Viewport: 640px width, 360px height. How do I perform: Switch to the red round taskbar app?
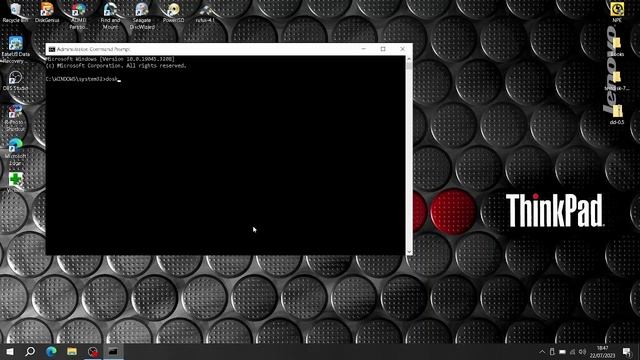93,351
